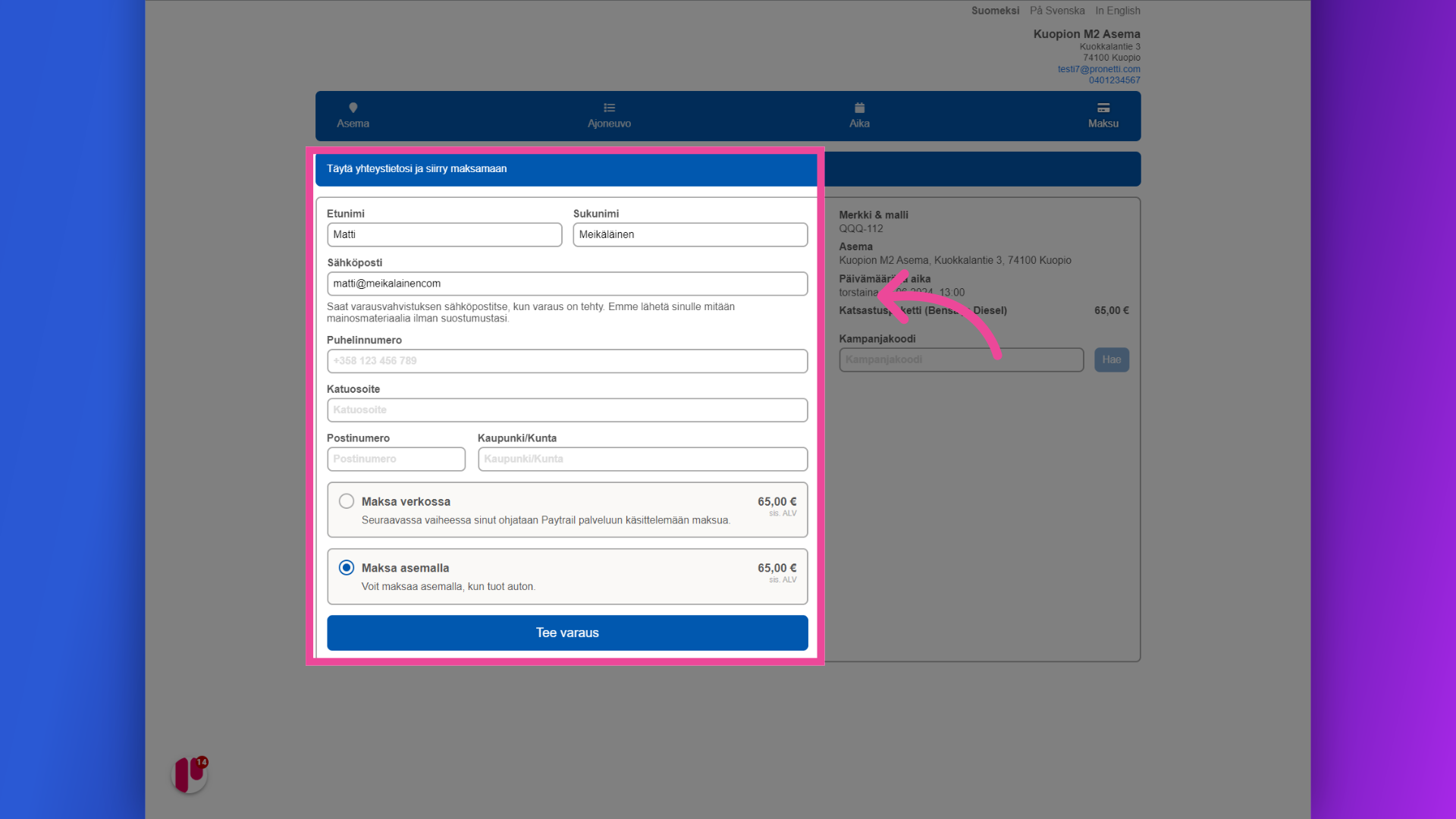
Task: Open the testi7@pronetti.com email link
Action: point(1099,69)
